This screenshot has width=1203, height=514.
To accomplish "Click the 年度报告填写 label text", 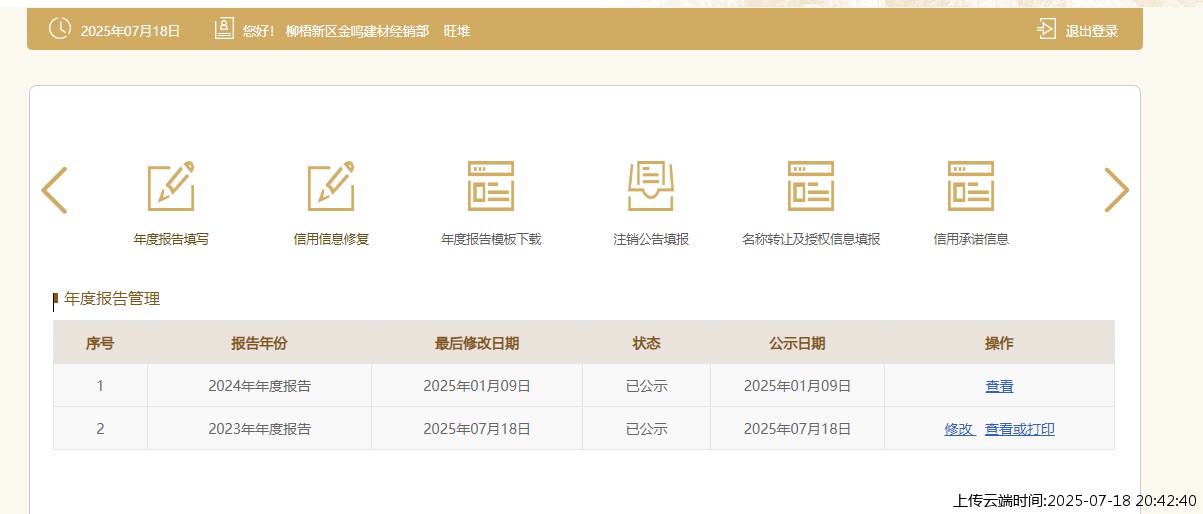I will point(171,239).
